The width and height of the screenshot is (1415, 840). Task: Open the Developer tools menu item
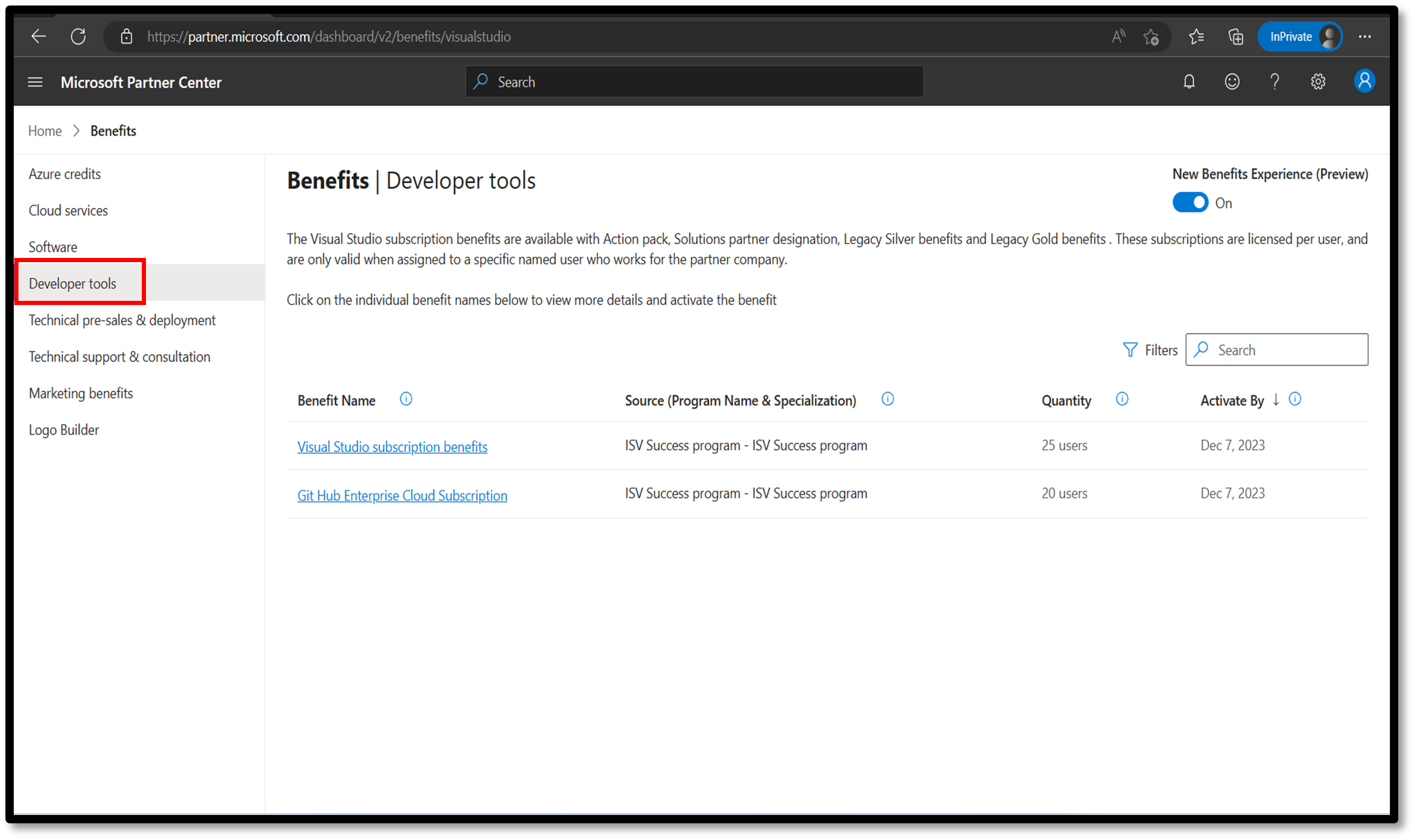pyautogui.click(x=71, y=282)
